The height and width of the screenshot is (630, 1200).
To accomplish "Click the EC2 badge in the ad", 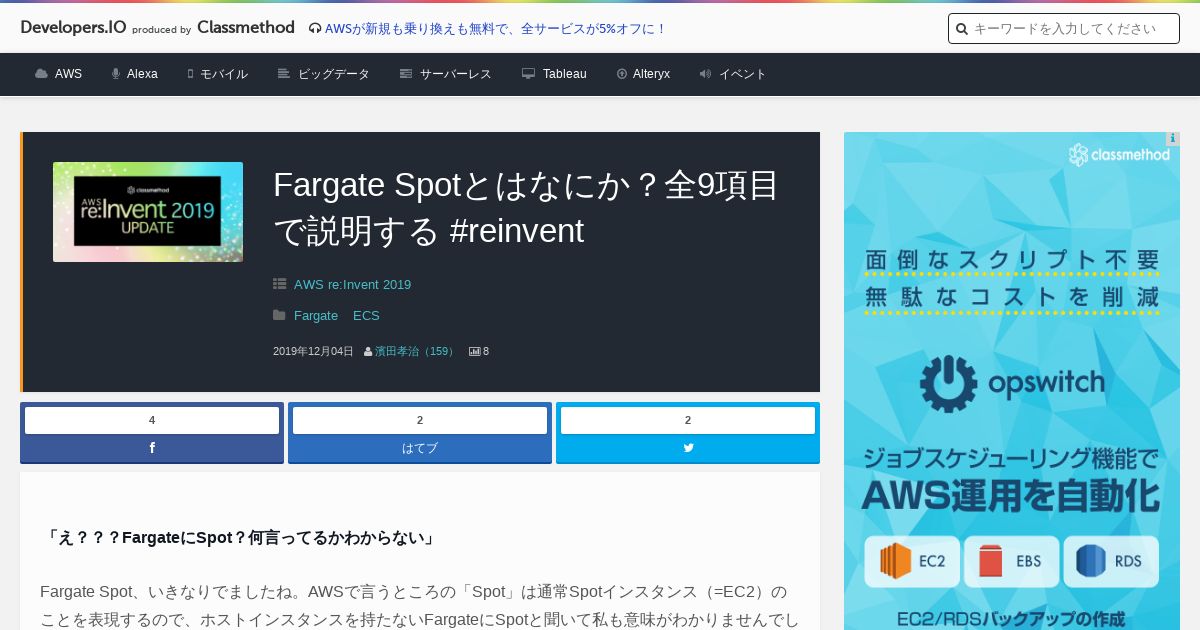I will 914,561.
